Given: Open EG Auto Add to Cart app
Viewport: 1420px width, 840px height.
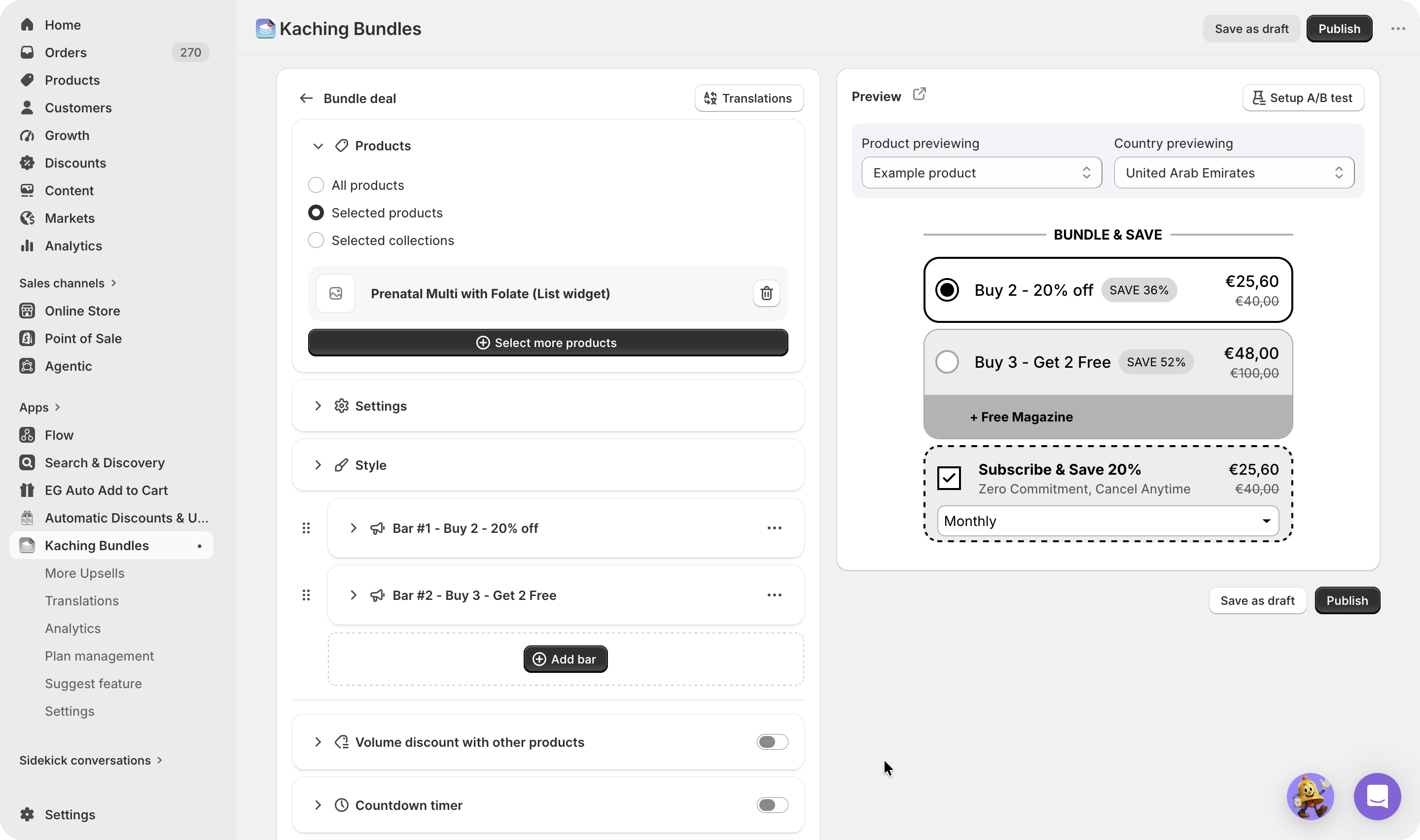Looking at the screenshot, I should click(x=106, y=491).
